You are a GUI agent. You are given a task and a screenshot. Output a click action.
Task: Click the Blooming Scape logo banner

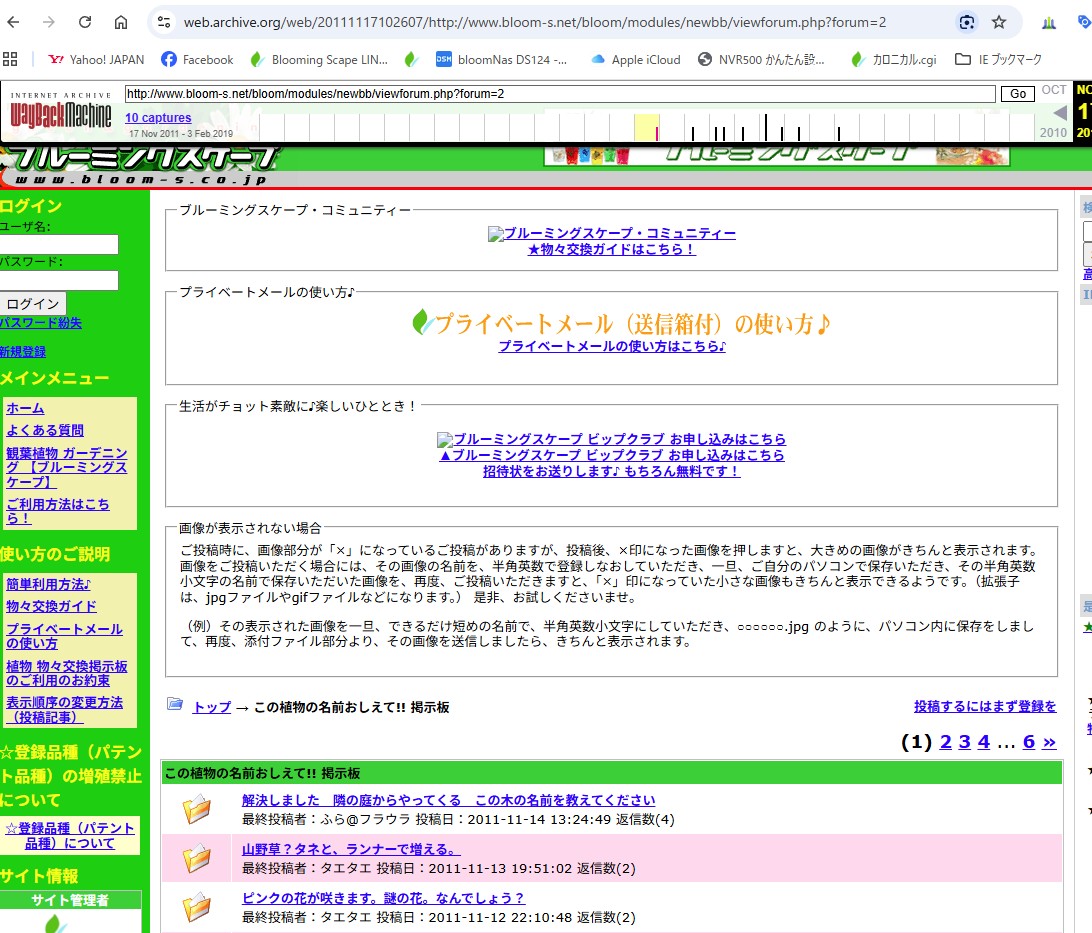click(x=143, y=166)
